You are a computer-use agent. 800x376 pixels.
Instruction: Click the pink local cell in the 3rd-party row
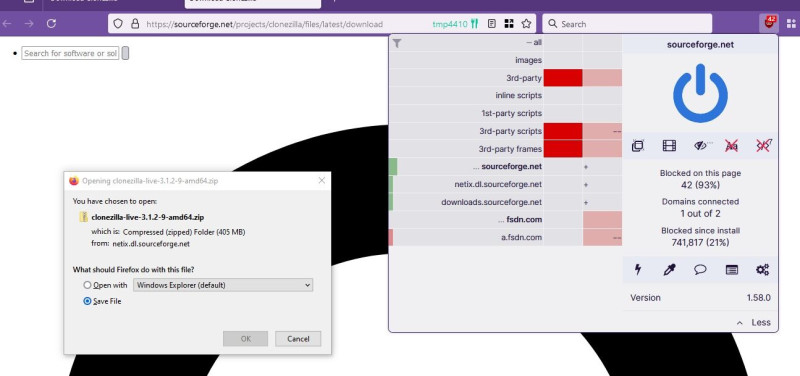(x=603, y=78)
